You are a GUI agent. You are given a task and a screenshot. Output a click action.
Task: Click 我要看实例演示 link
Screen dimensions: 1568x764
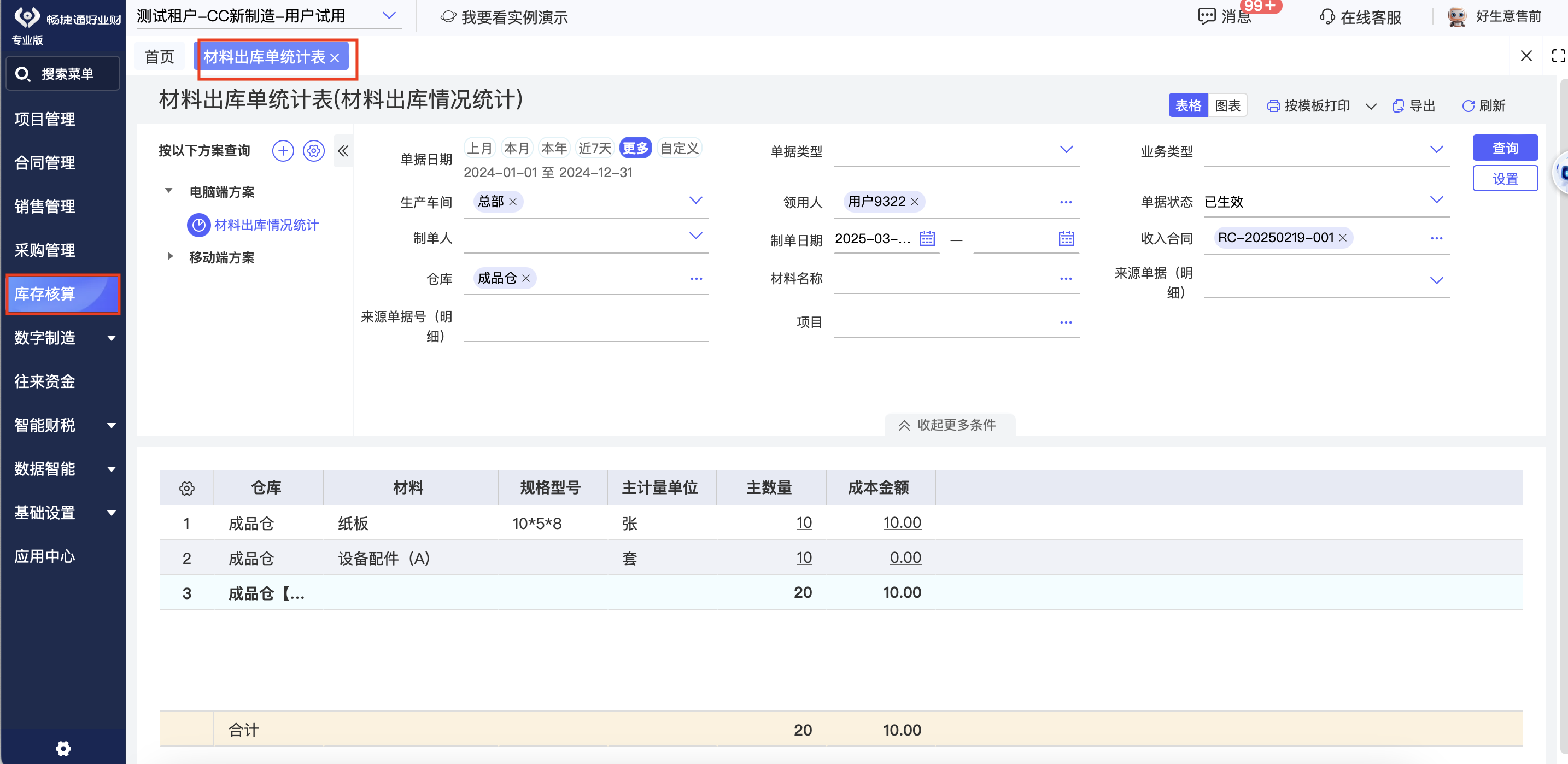505,17
